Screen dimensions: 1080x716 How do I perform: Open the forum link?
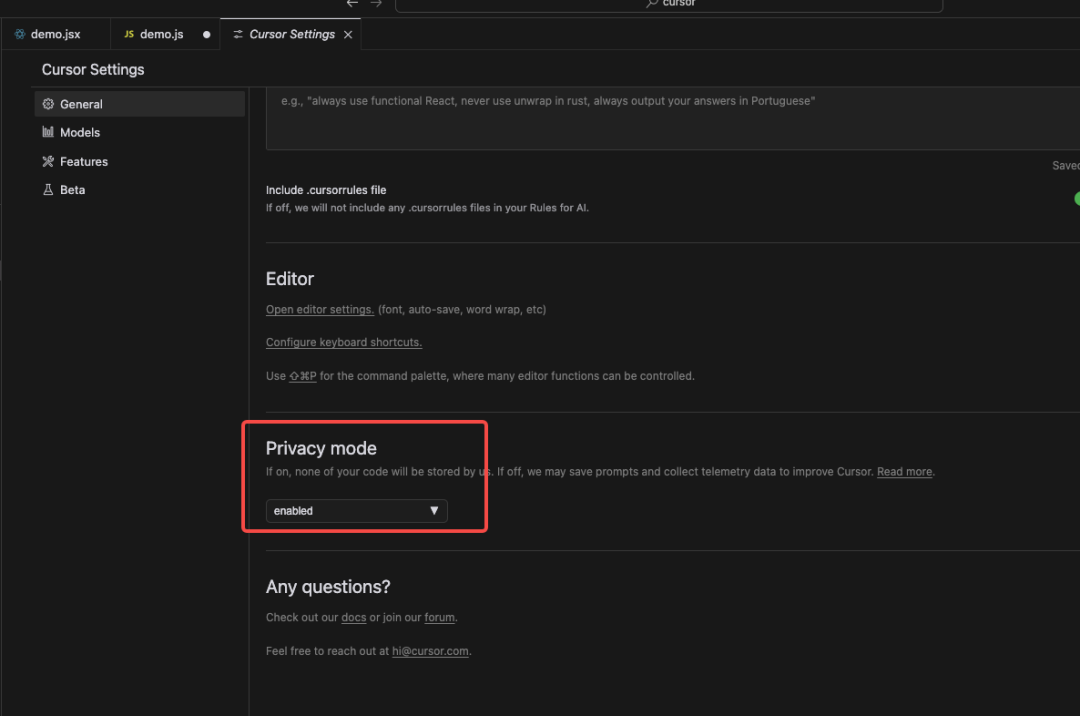(439, 618)
